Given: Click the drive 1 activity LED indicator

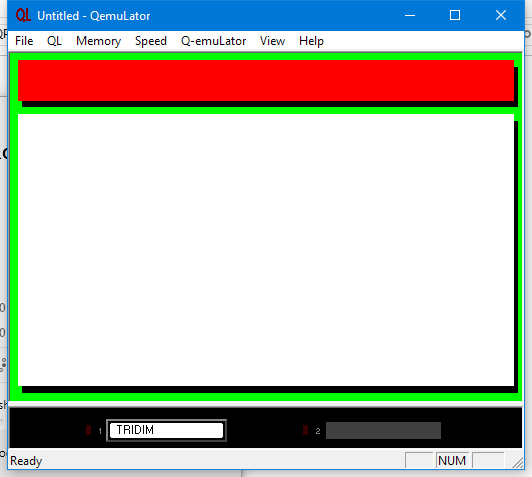Looking at the screenshot, I should [89, 430].
